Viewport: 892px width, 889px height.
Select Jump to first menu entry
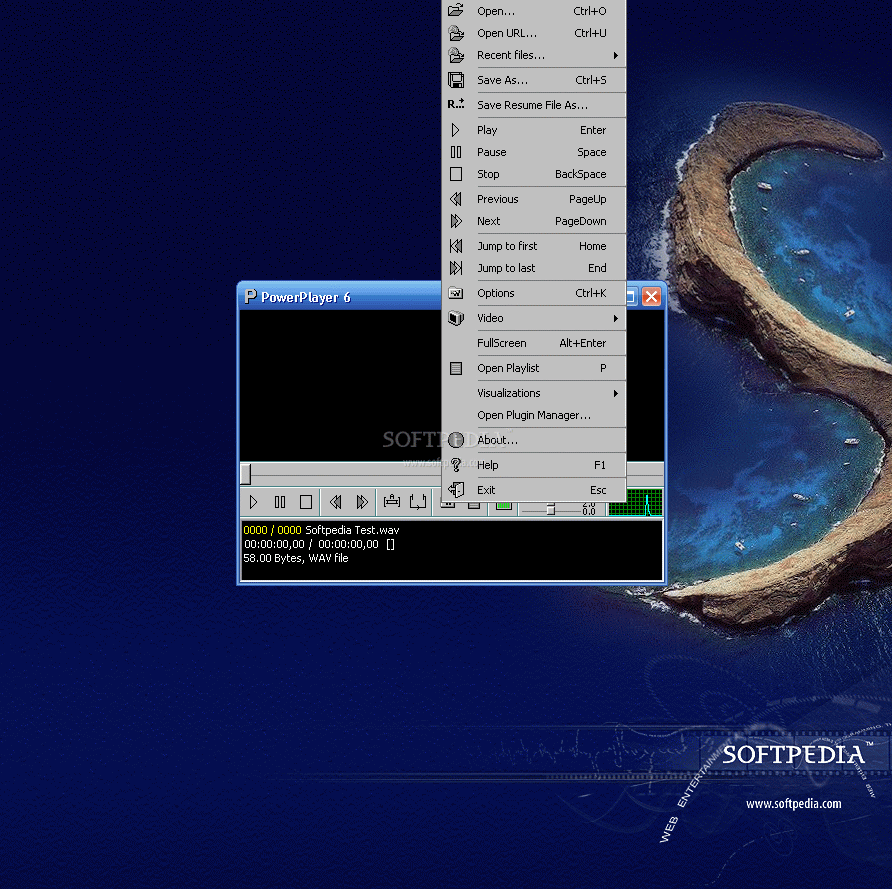point(534,246)
